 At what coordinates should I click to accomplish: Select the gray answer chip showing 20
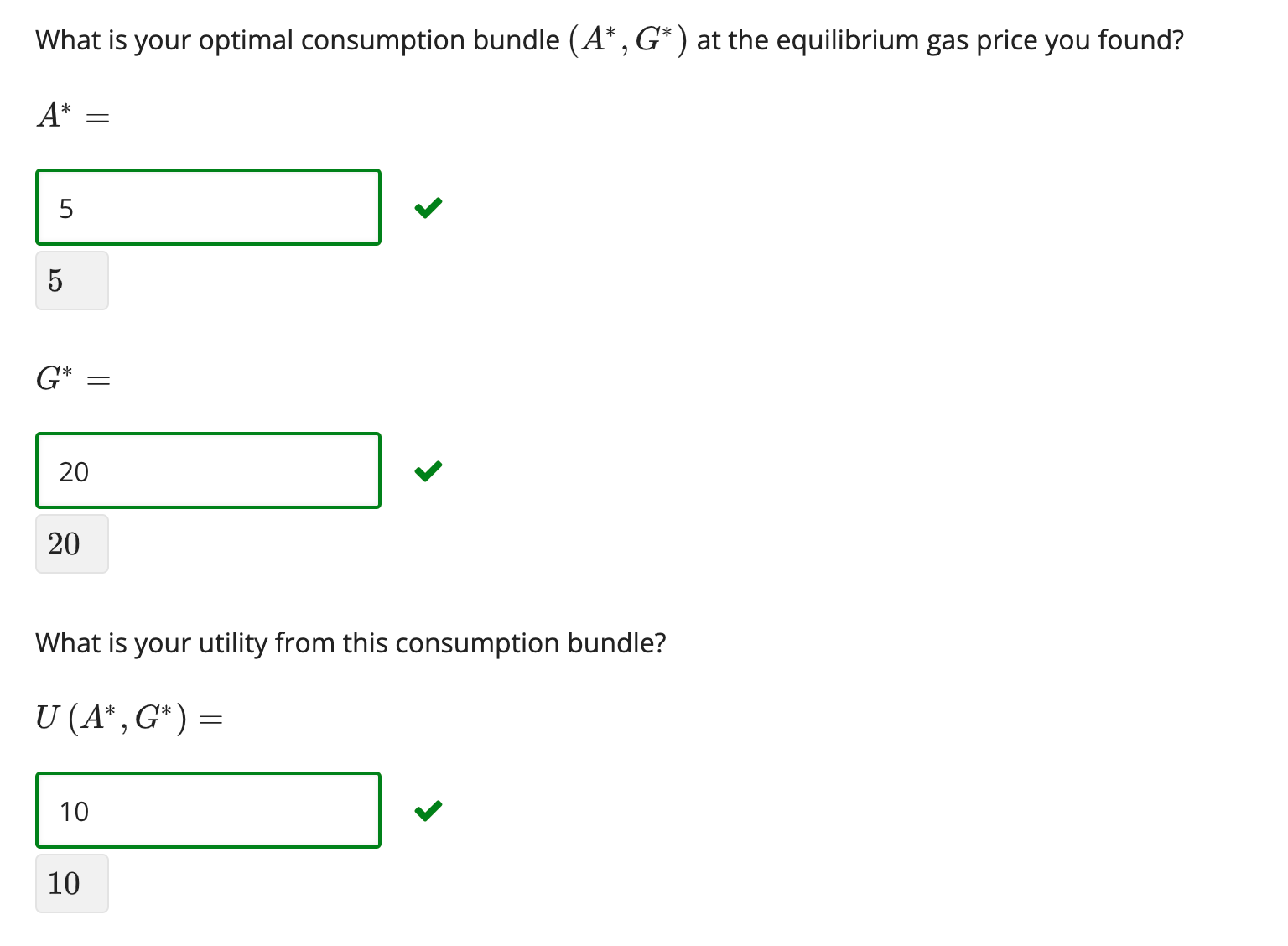pyautogui.click(x=71, y=543)
